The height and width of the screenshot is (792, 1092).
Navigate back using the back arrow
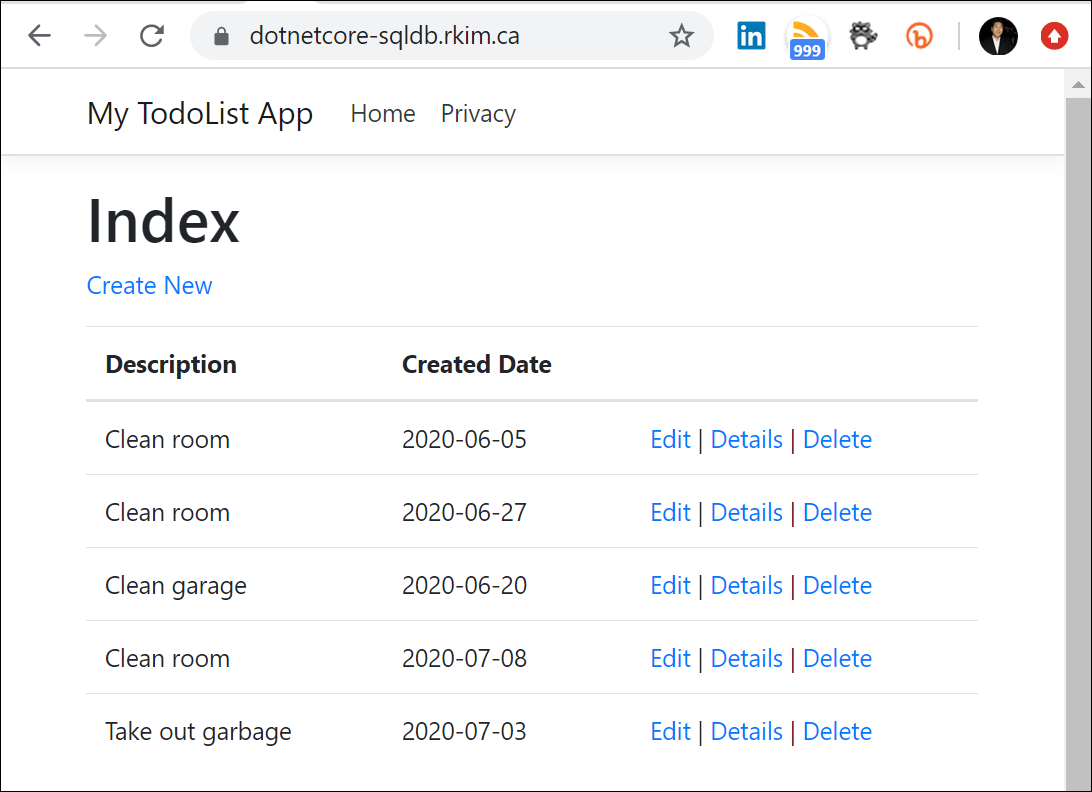39,35
